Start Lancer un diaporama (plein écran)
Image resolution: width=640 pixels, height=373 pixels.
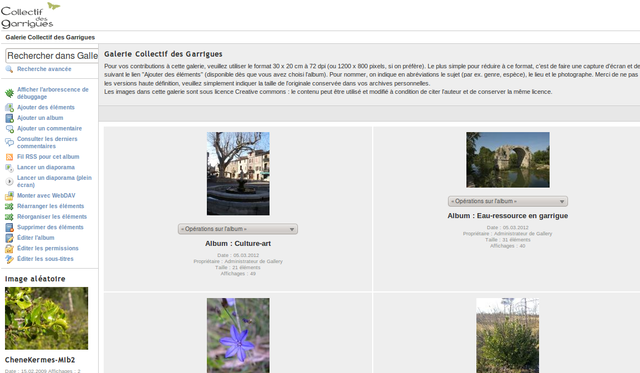54,181
